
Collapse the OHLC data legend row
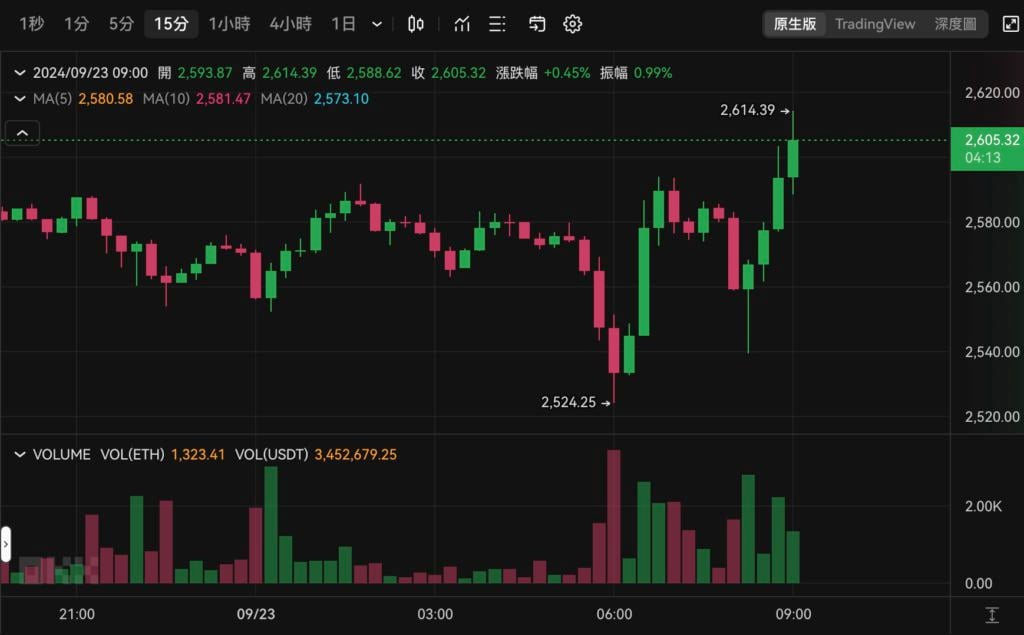(19, 72)
